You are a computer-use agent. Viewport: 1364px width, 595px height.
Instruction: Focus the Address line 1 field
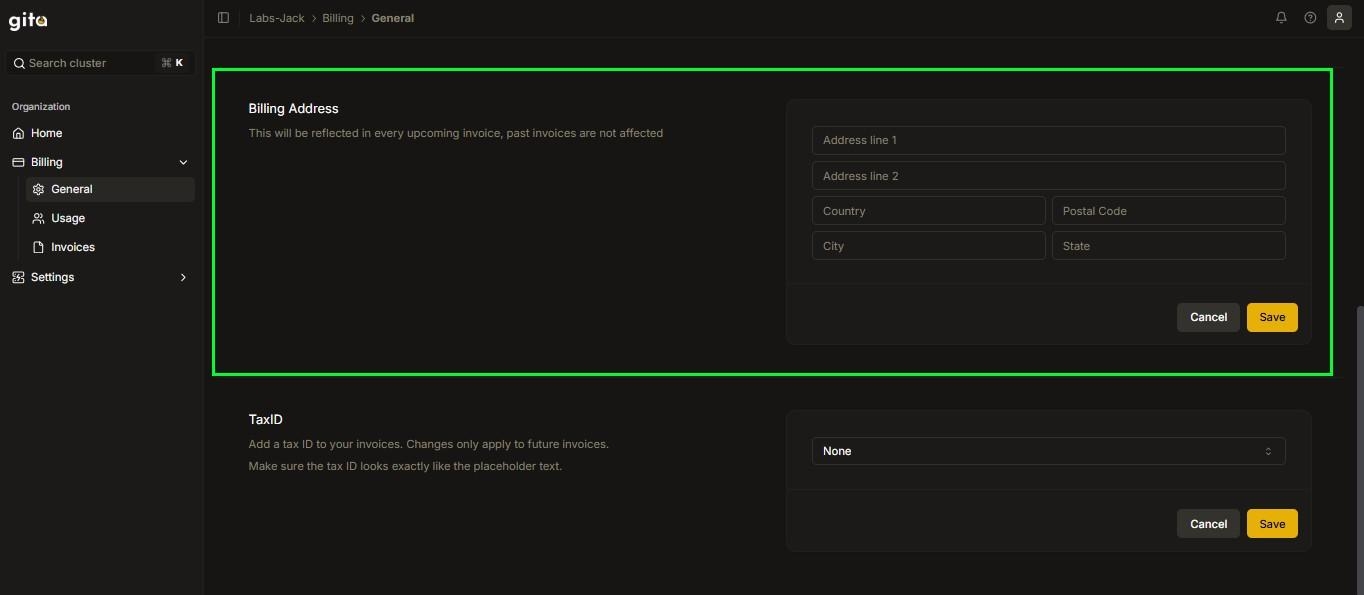tap(1048, 140)
